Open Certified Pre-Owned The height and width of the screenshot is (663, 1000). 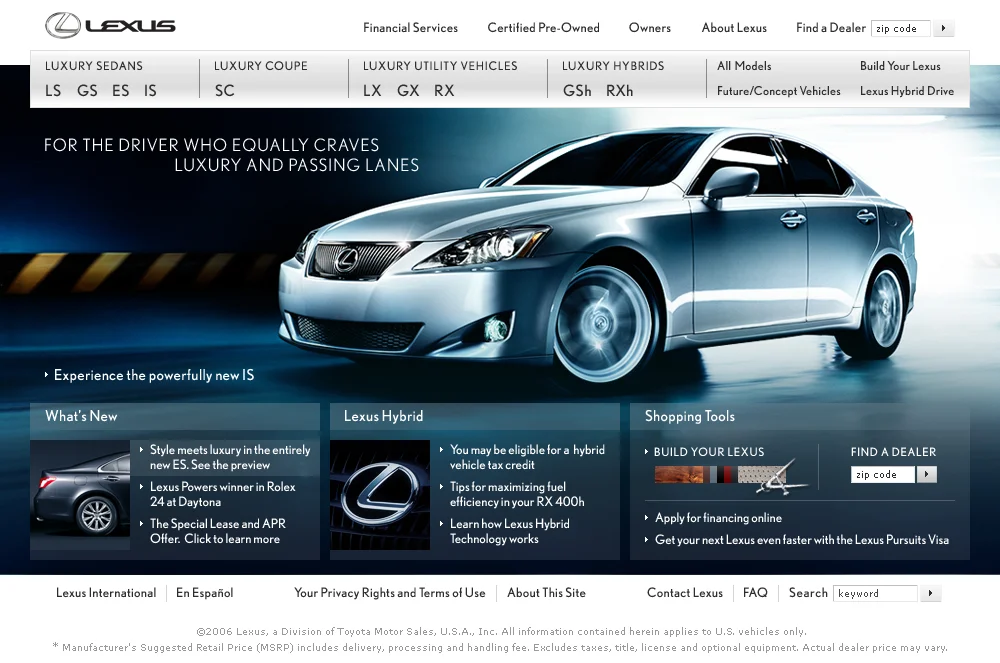(x=543, y=28)
